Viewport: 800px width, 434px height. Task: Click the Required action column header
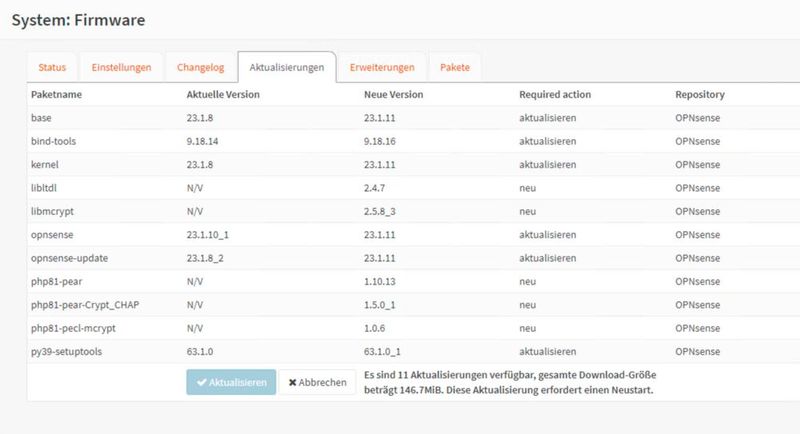pos(555,94)
